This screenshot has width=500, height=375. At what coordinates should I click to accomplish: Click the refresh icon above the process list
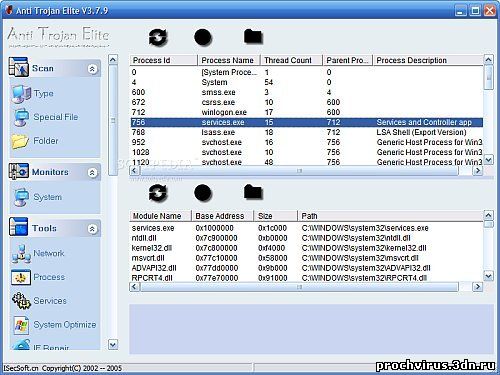click(x=157, y=37)
